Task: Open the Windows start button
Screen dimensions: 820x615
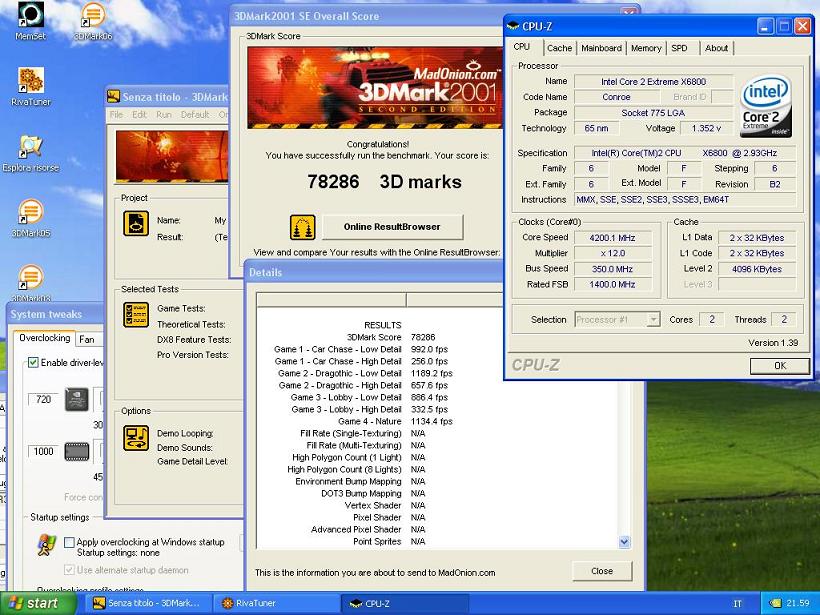Action: (38, 603)
